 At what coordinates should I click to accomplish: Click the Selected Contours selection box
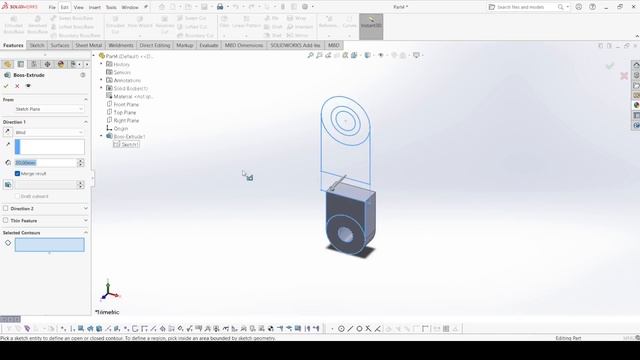(x=50, y=245)
